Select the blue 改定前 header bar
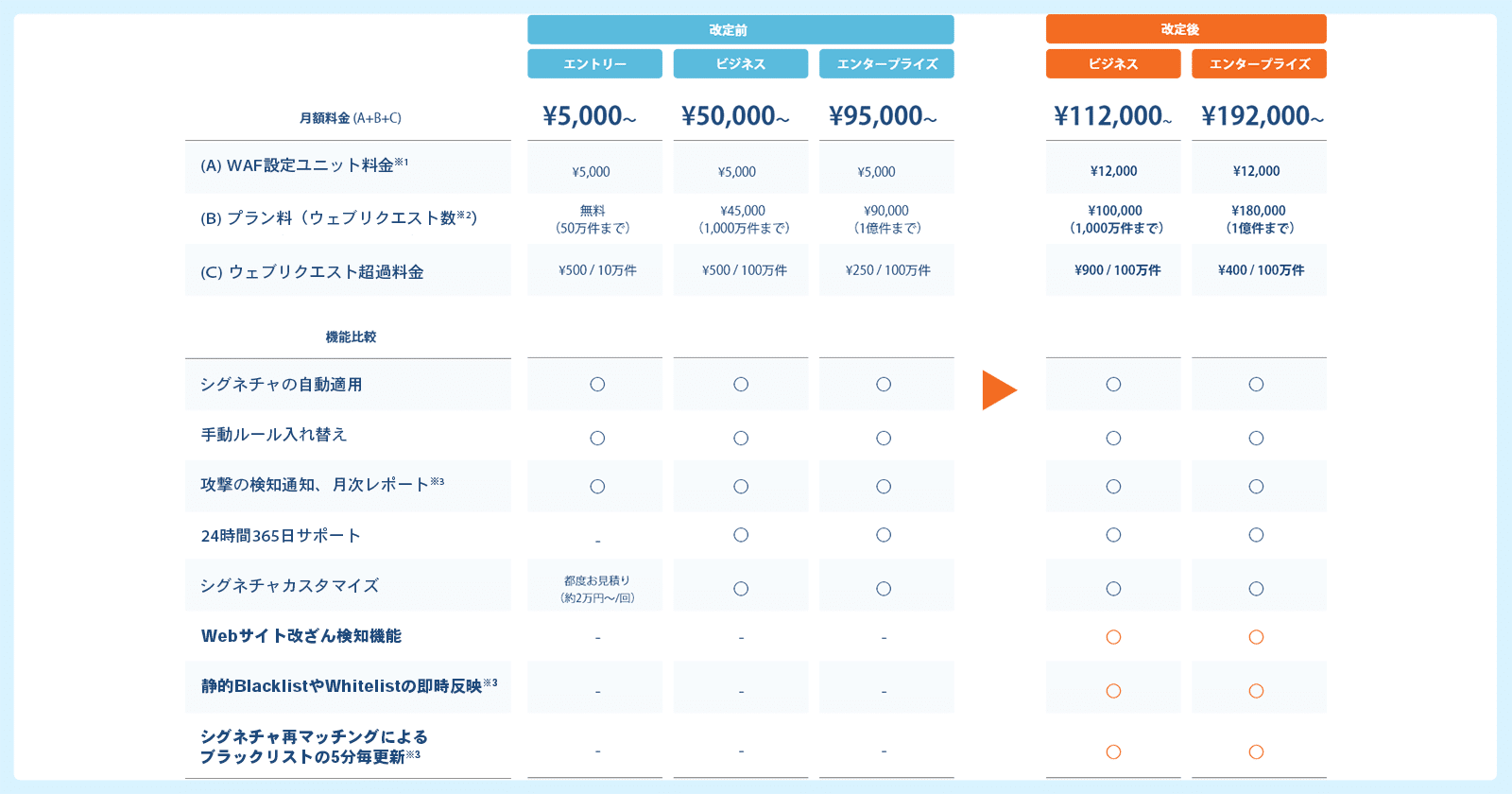The width and height of the screenshot is (1512, 794). (x=740, y=30)
